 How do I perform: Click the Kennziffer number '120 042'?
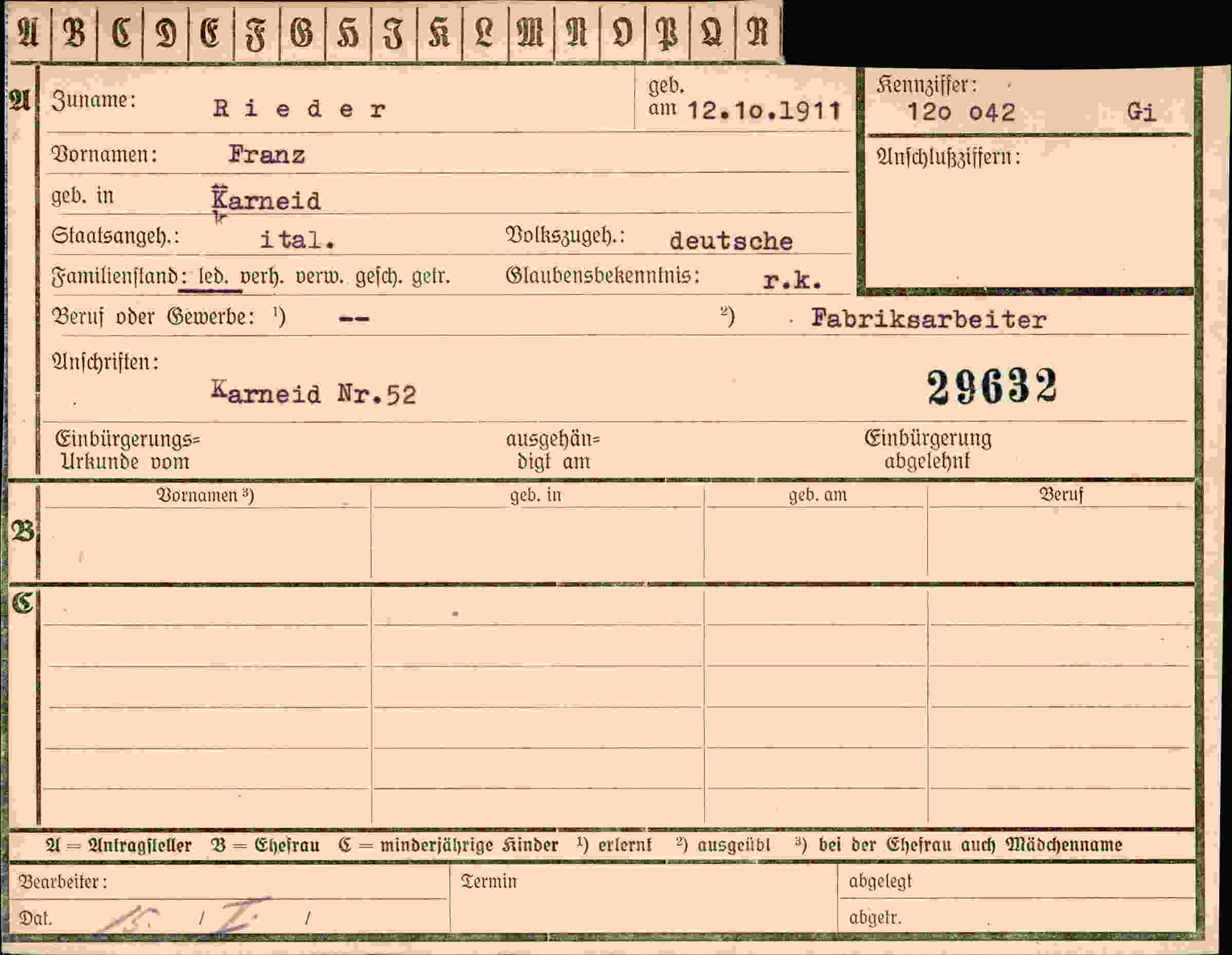[961, 112]
